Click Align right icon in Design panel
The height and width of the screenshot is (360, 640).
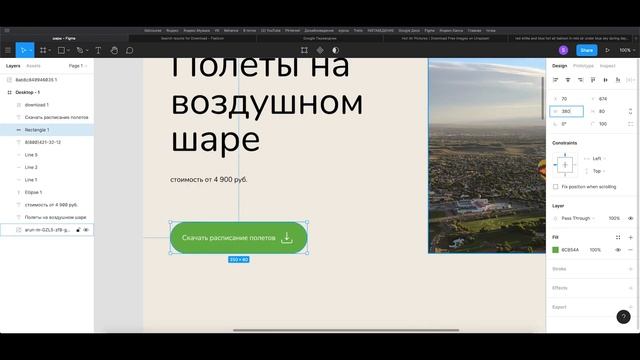[x=580, y=80]
